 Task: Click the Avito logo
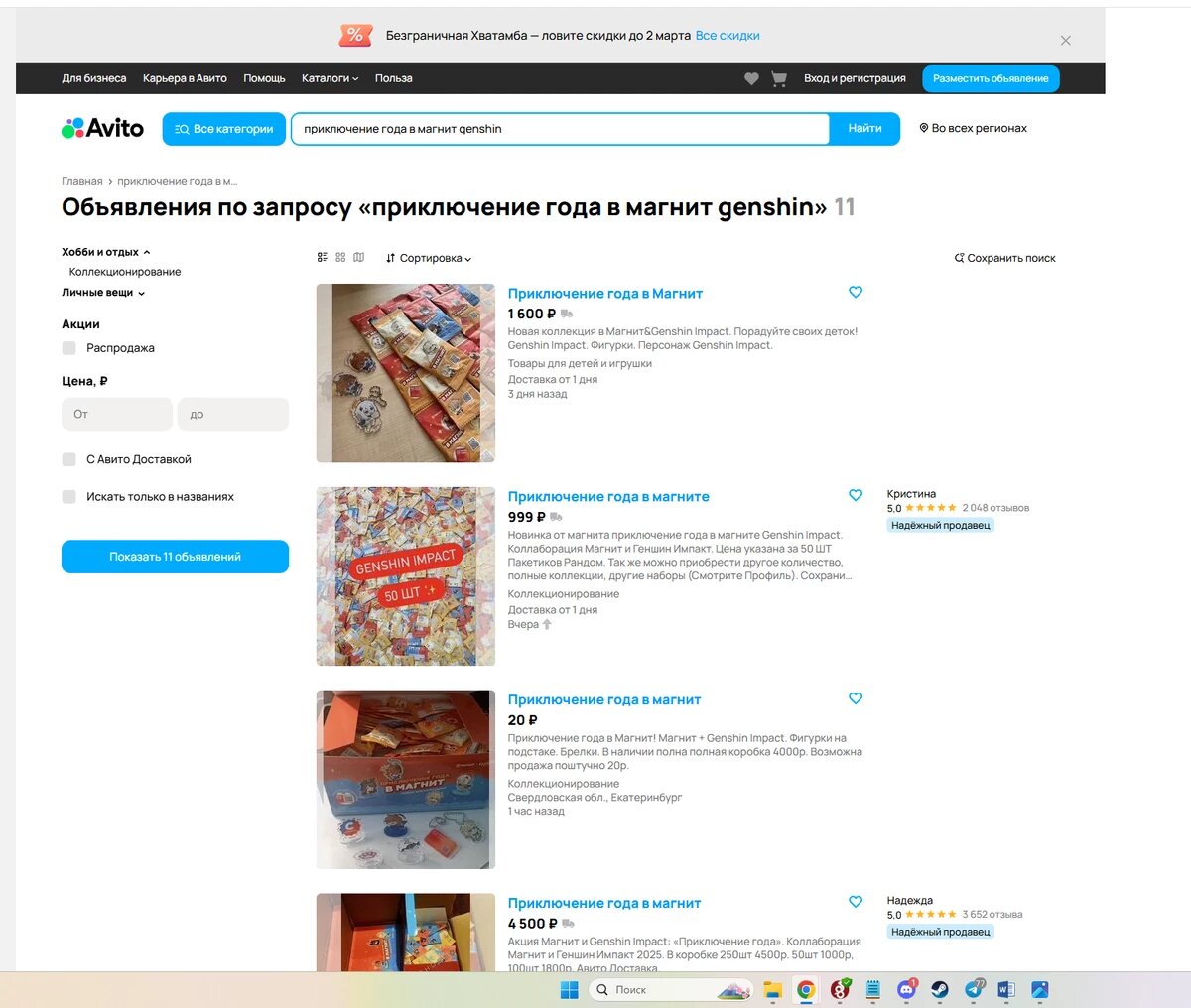102,128
